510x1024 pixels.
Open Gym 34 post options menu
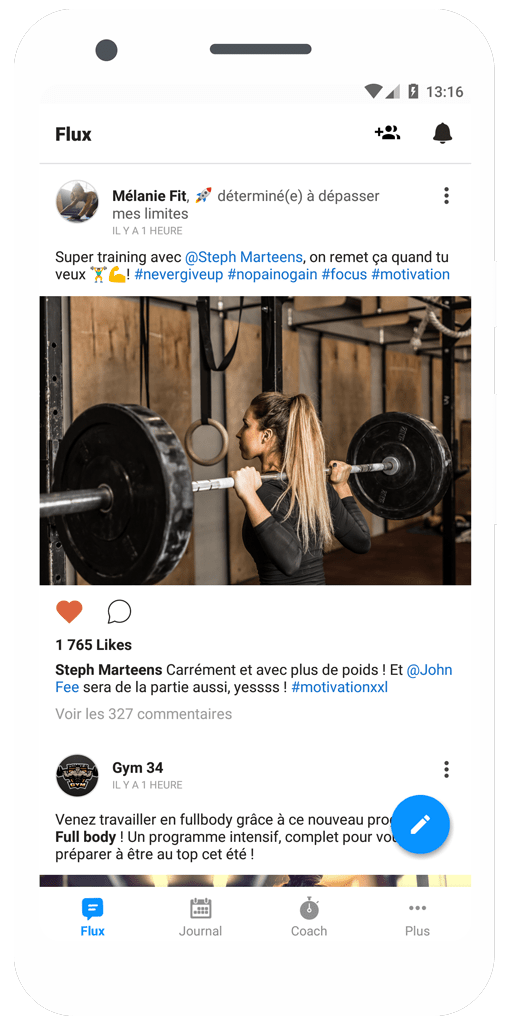coord(446,769)
